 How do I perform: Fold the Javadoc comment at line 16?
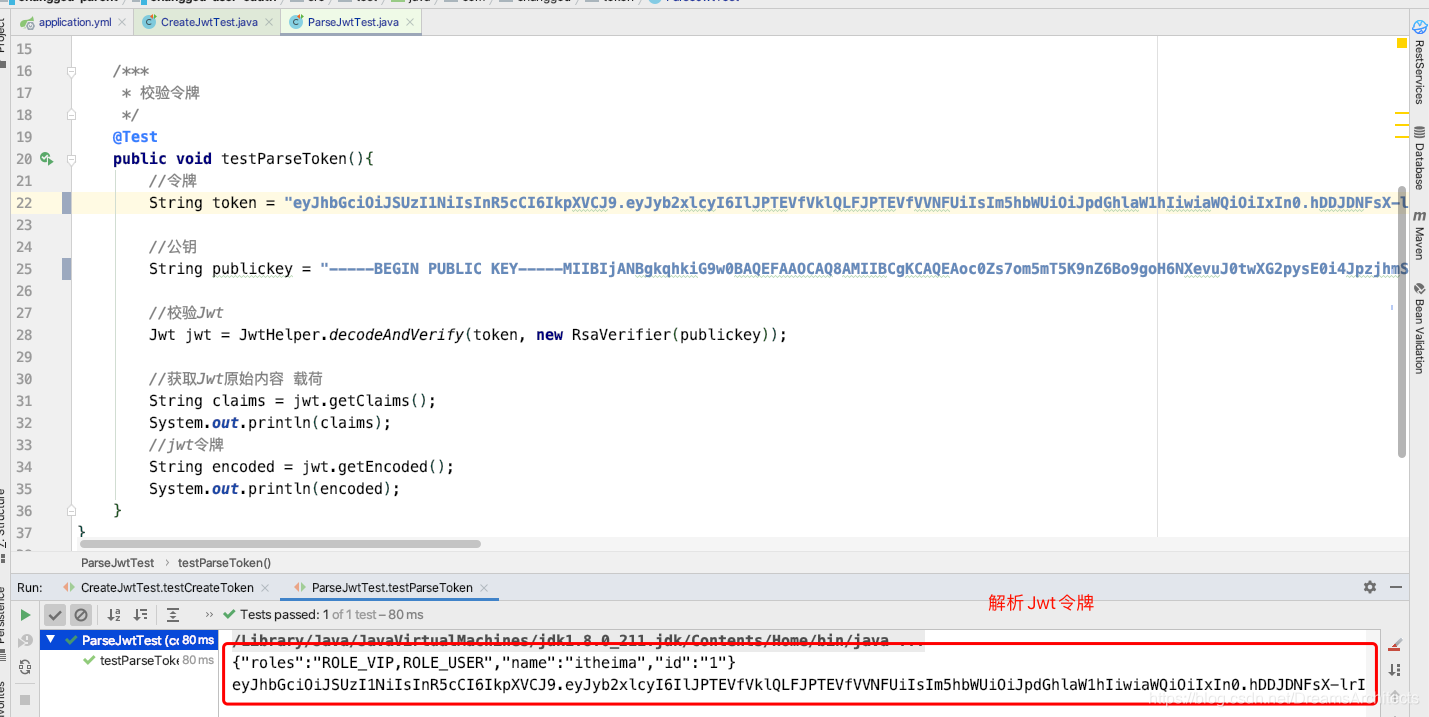coord(71,71)
